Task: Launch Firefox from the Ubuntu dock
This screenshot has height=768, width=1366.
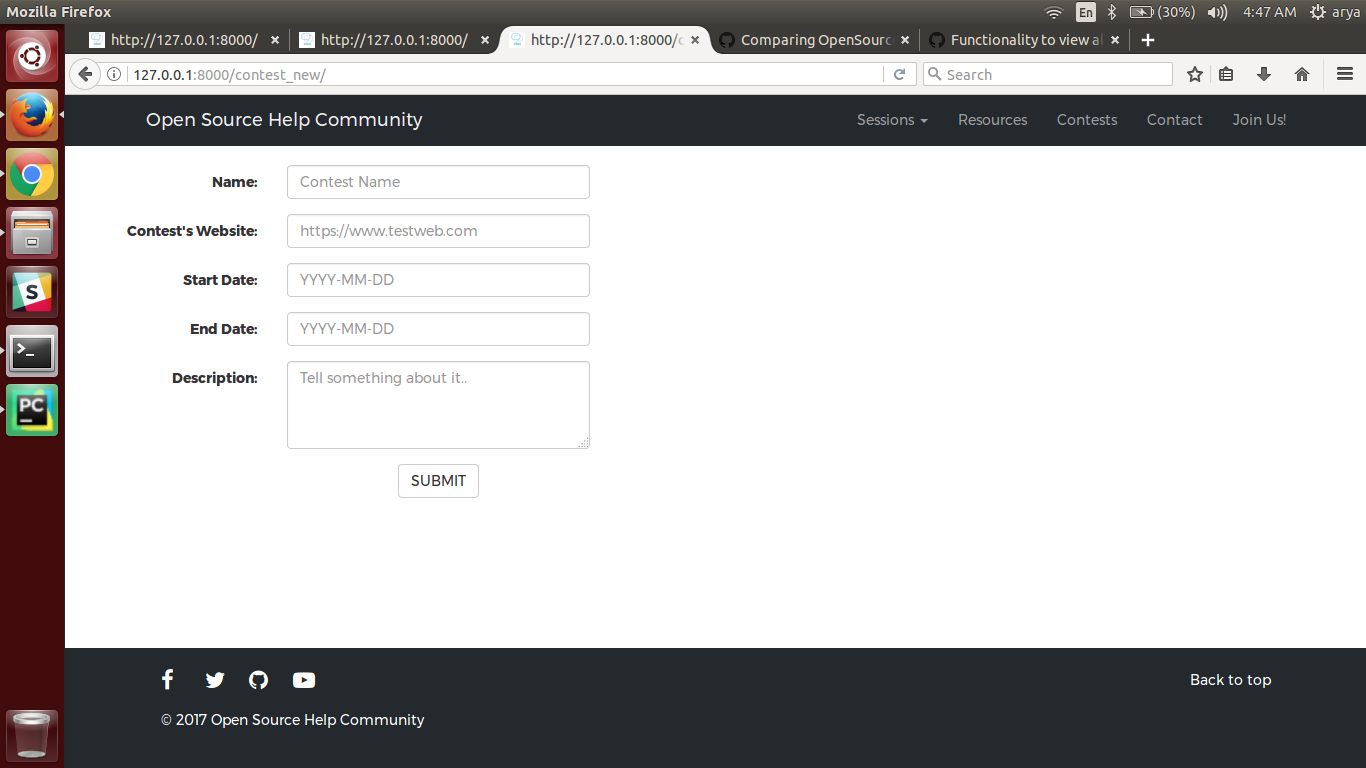Action: coord(32,115)
